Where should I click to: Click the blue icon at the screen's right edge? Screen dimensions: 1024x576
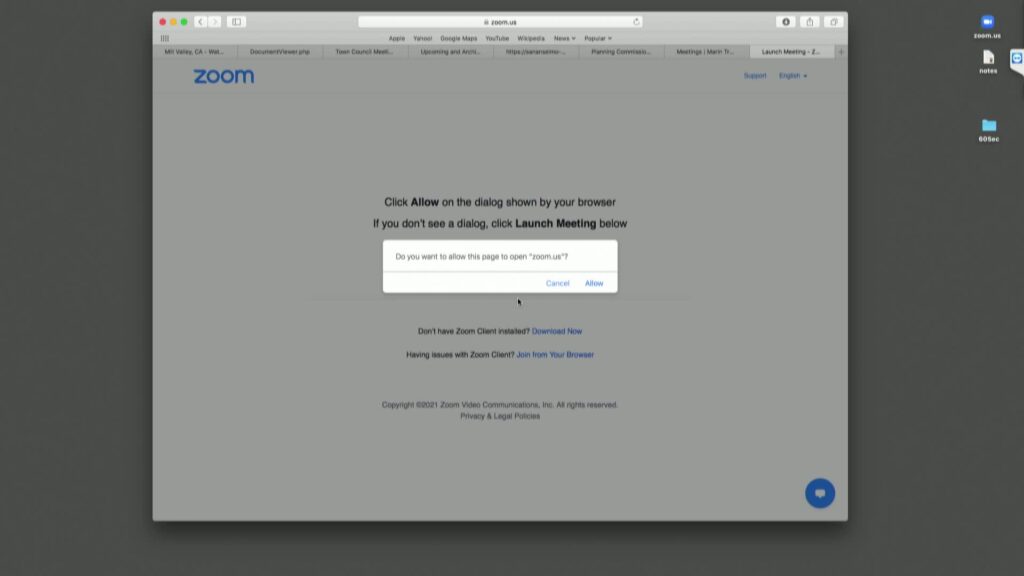pos(1017,59)
